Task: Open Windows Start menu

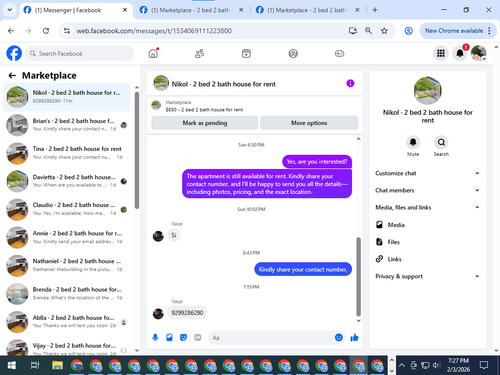Action: 11,365
